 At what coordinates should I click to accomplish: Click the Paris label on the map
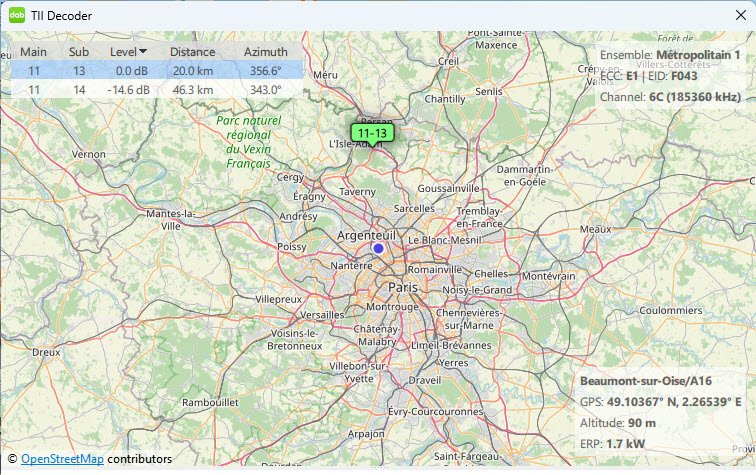click(x=403, y=287)
